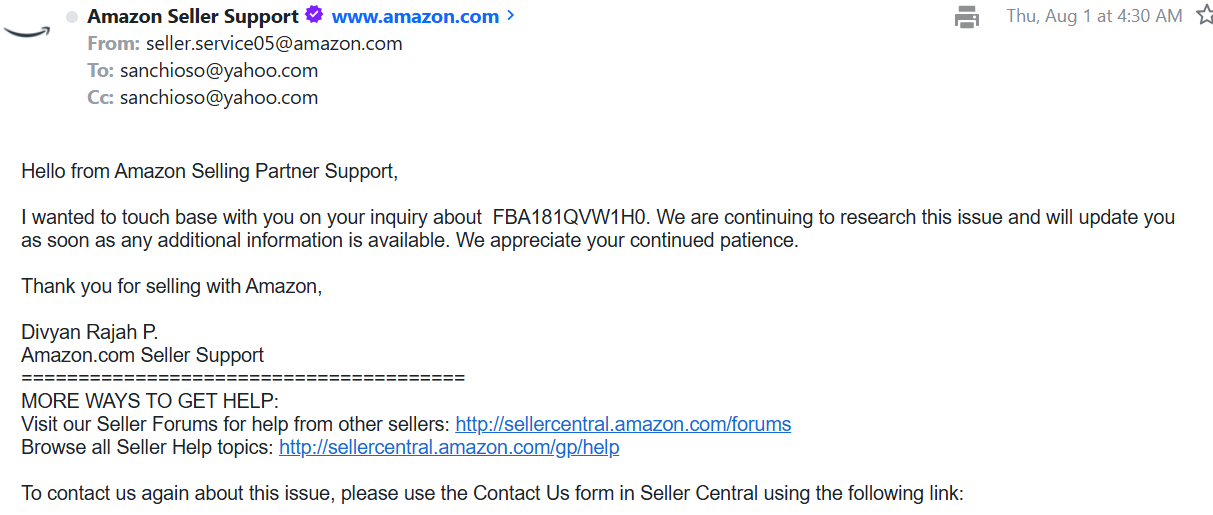Click the Cc: field label

coord(101,98)
